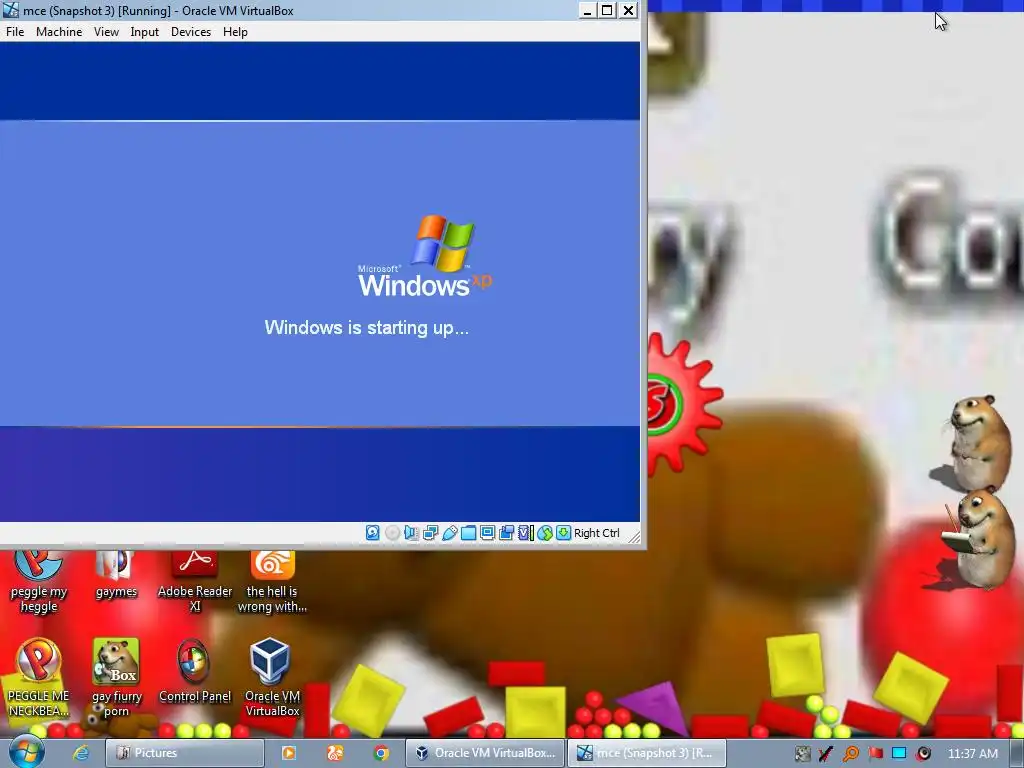The height and width of the screenshot is (768, 1024).
Task: Open the orange UC Browser taskbar icon
Action: click(334, 753)
